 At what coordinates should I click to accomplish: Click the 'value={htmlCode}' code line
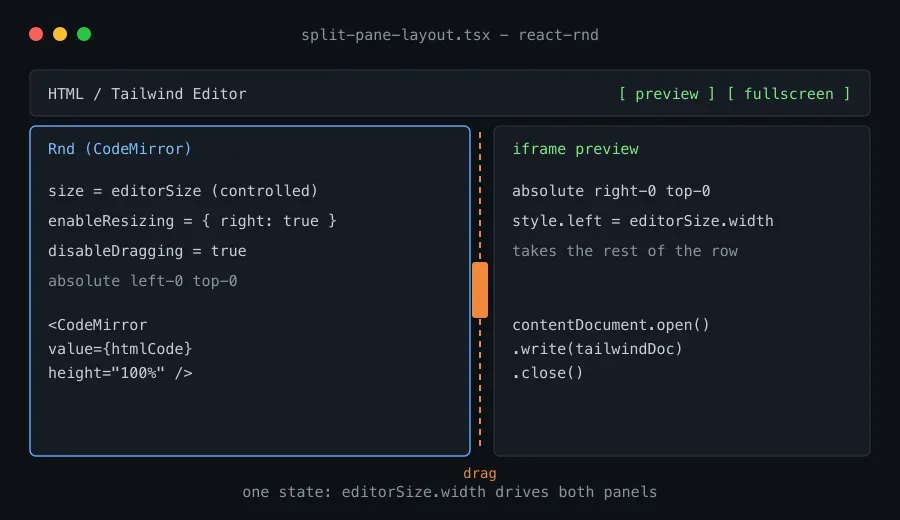point(120,348)
